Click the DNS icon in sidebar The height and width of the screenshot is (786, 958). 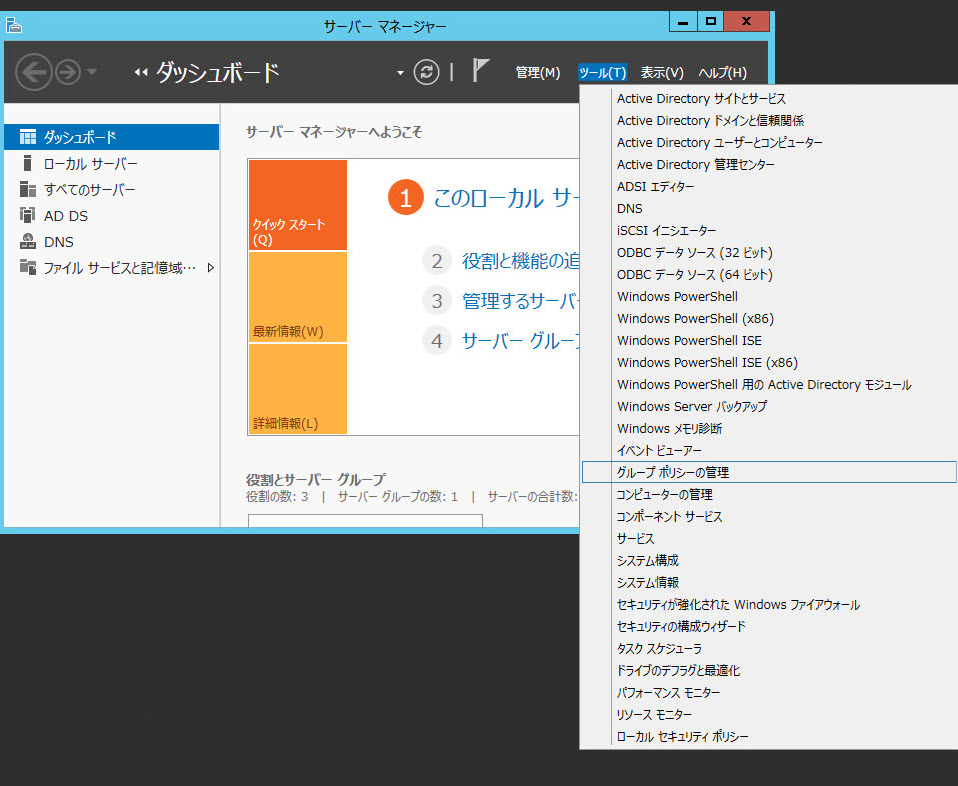28,241
